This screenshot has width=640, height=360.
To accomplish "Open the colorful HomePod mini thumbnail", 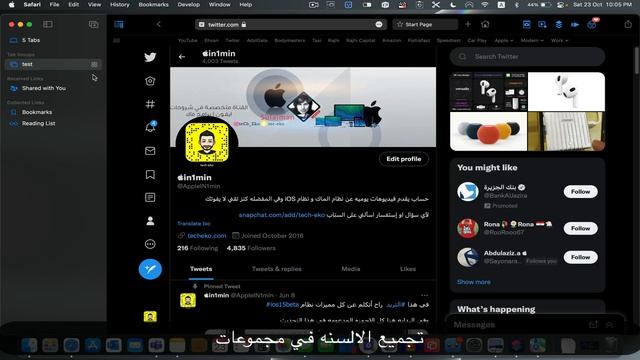I will pyautogui.click(x=488, y=131).
